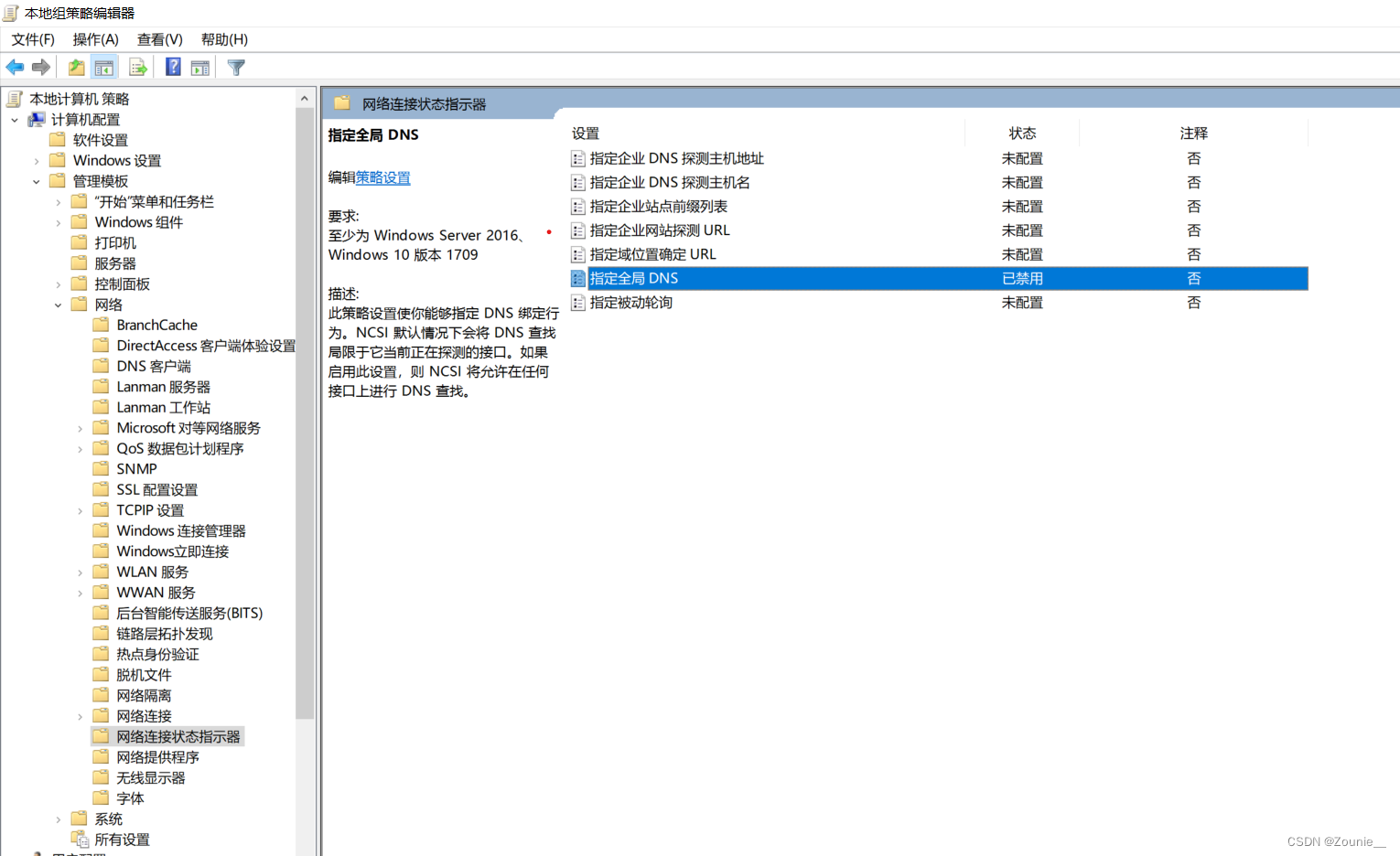Click the policy icon beside 指定企业站点前缀列表

(x=578, y=207)
